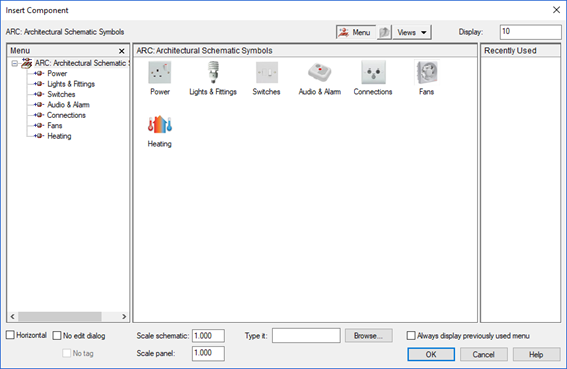Open the Views dropdown
The height and width of the screenshot is (369, 567).
tap(412, 32)
